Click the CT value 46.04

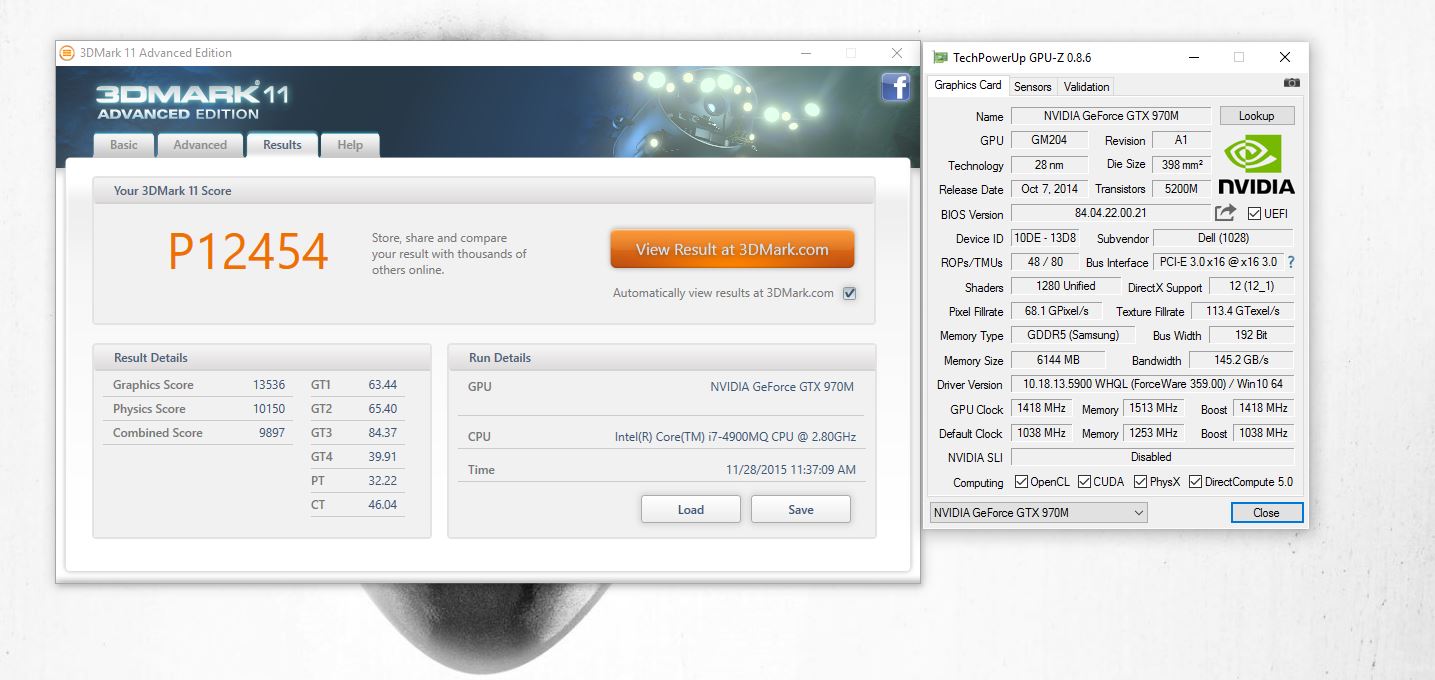pyautogui.click(x=382, y=505)
